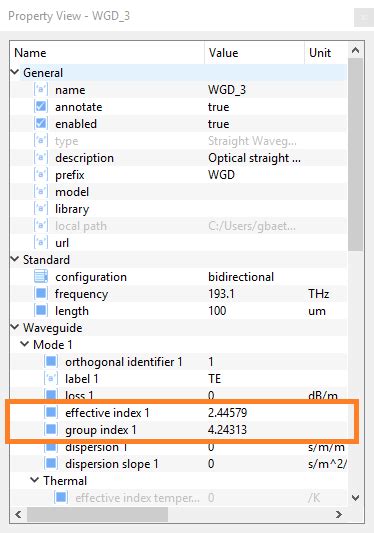Click the string icon beside type

[x=41, y=140]
